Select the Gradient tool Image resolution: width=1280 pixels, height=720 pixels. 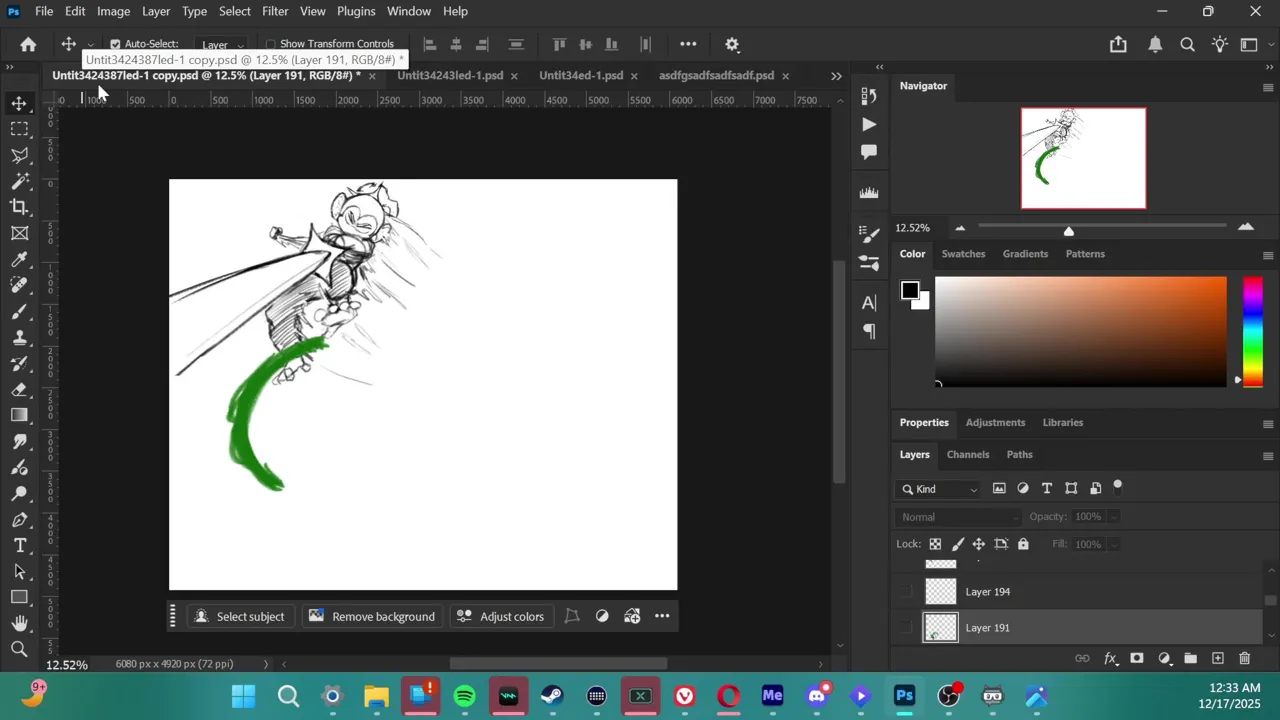coord(19,415)
